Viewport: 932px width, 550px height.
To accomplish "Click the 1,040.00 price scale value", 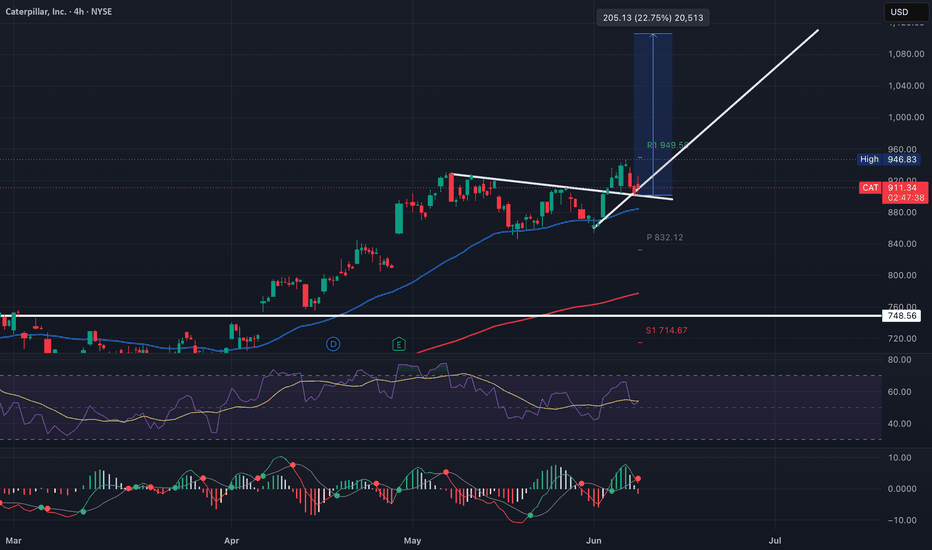I will click(906, 86).
